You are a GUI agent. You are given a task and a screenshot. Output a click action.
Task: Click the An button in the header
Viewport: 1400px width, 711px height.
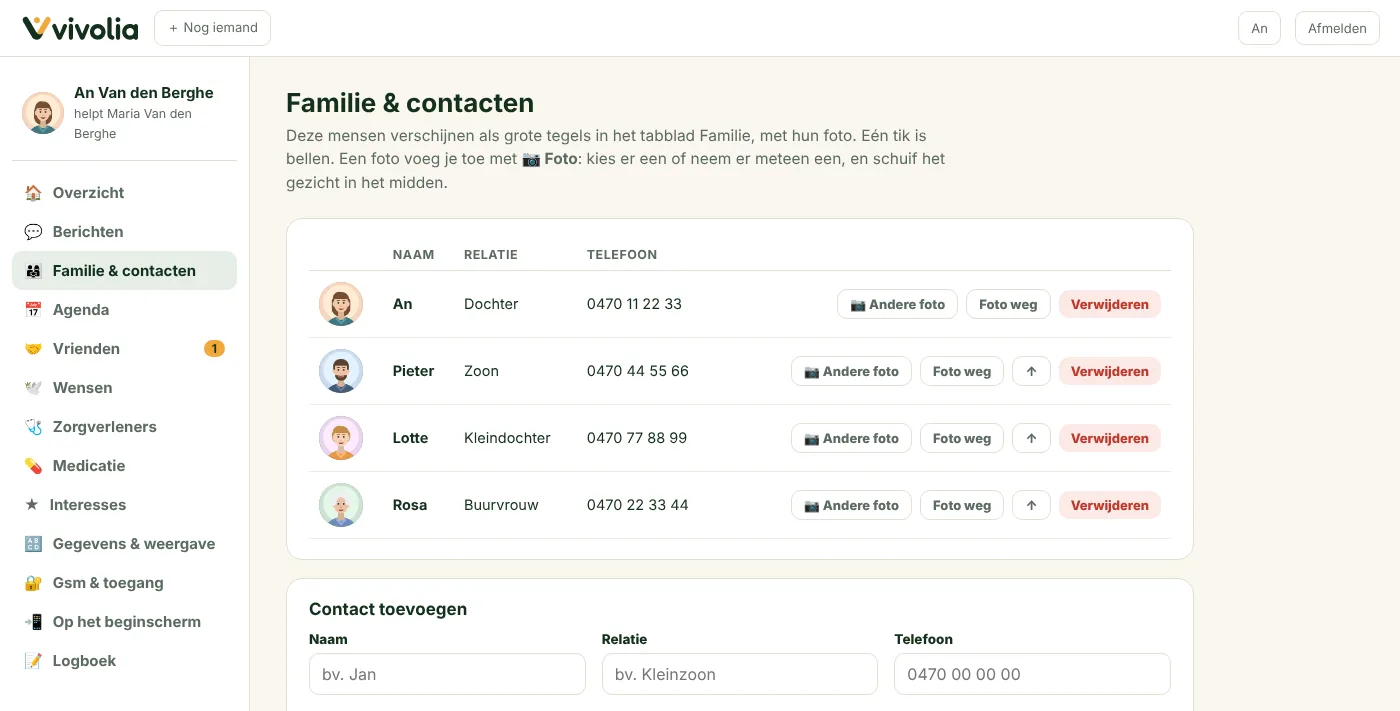1259,28
